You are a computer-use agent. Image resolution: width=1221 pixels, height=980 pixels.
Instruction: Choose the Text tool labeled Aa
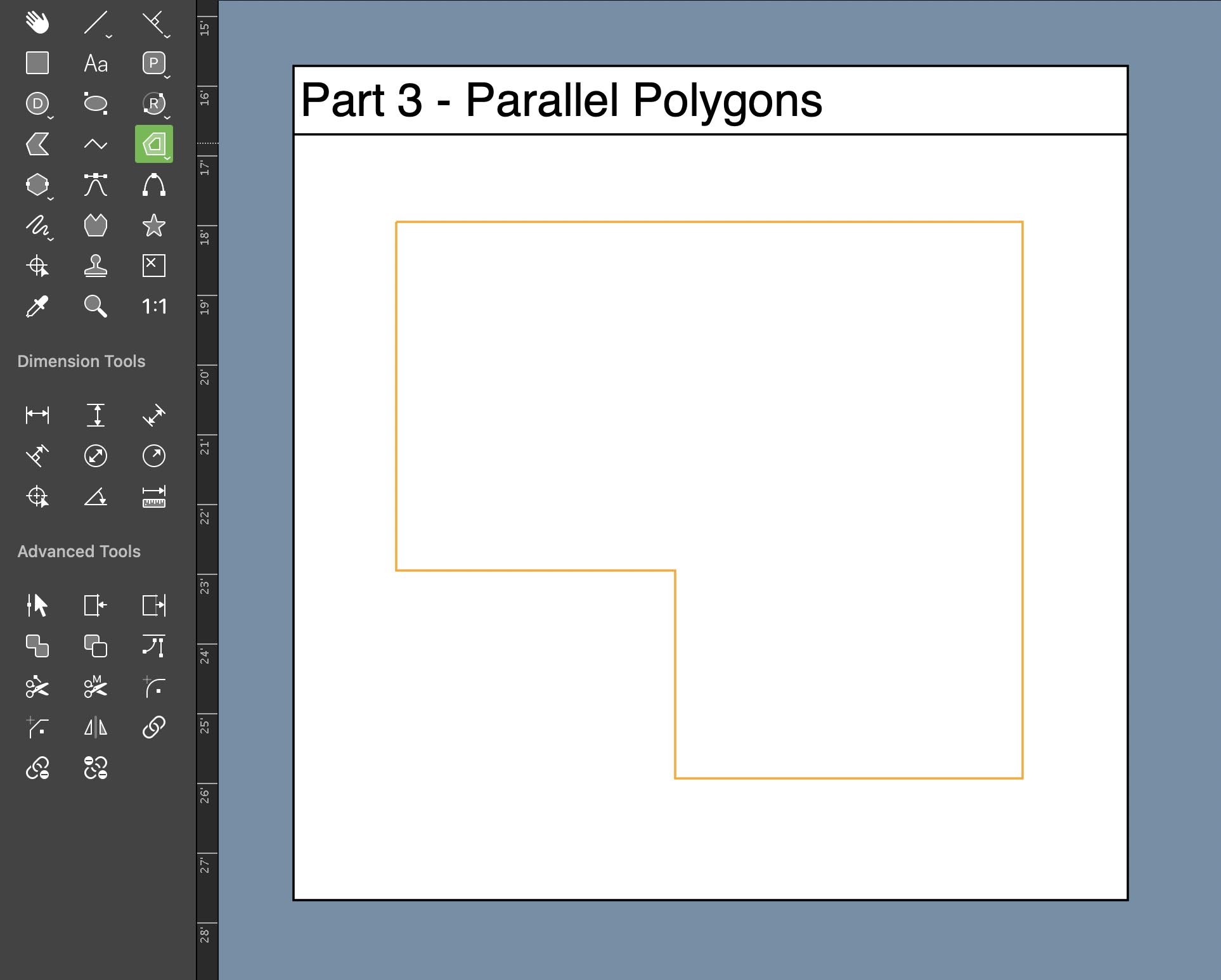[96, 63]
